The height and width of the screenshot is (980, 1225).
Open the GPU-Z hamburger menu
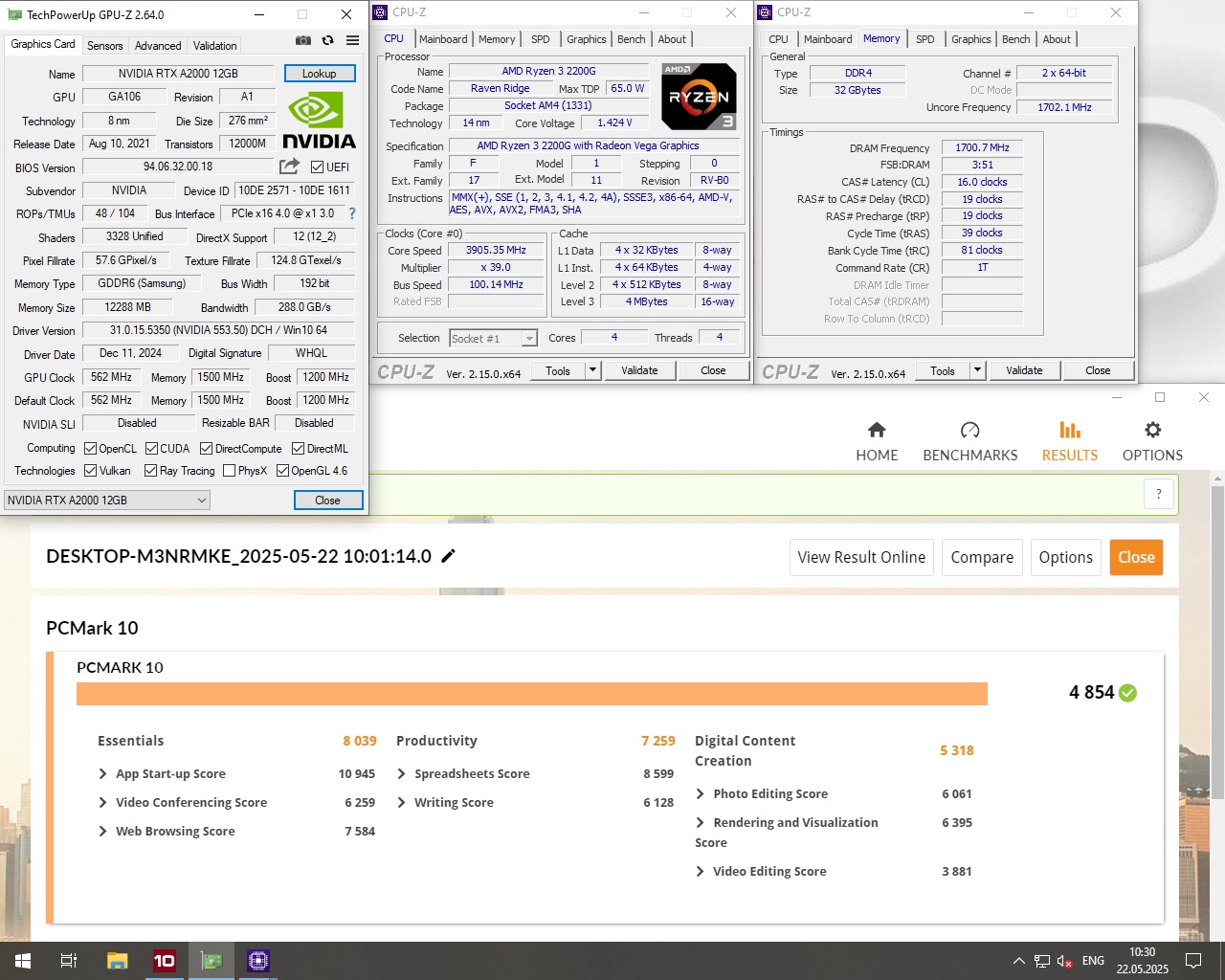point(353,41)
